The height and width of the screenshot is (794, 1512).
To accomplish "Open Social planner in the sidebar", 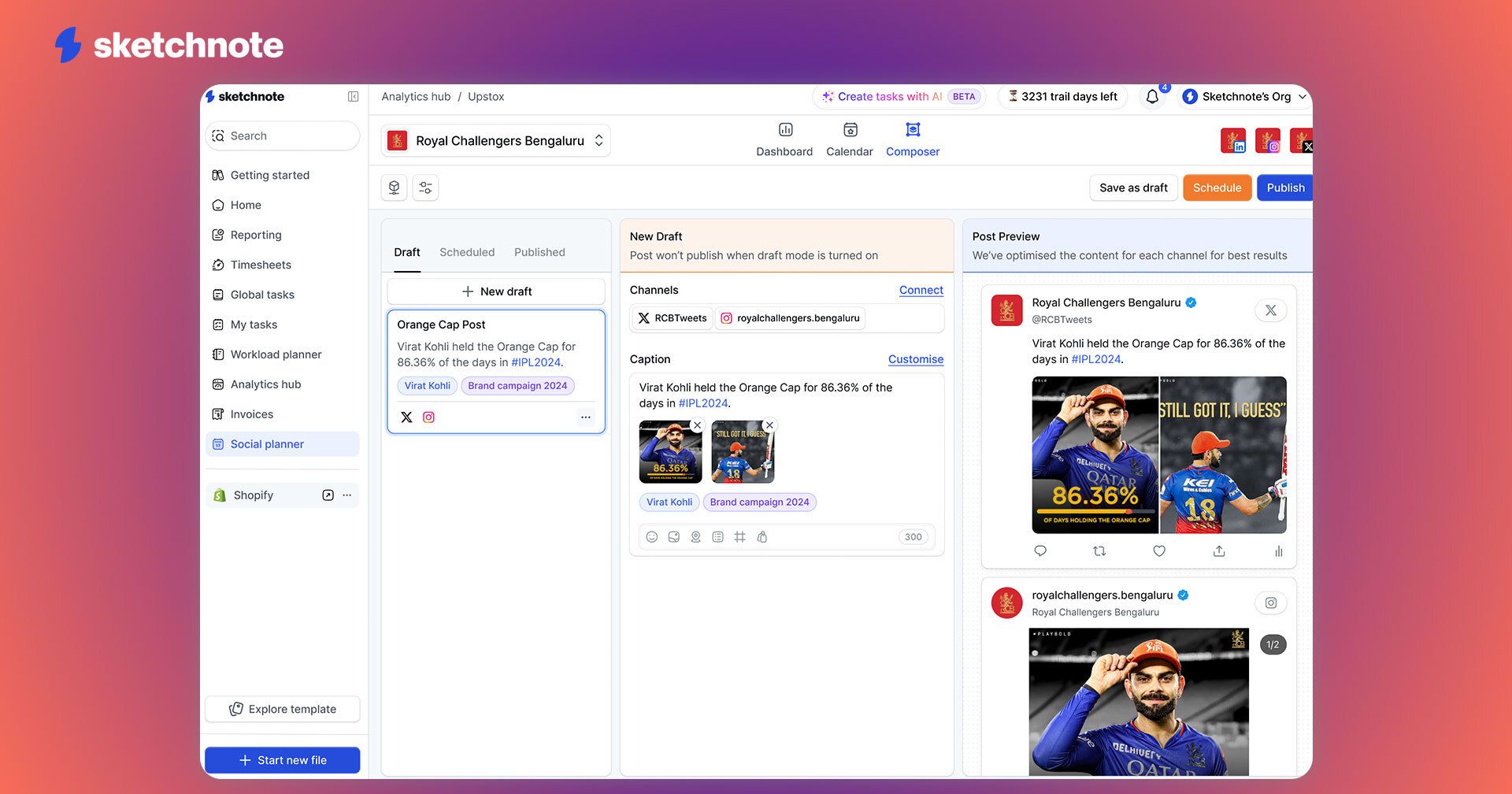I will click(x=282, y=444).
